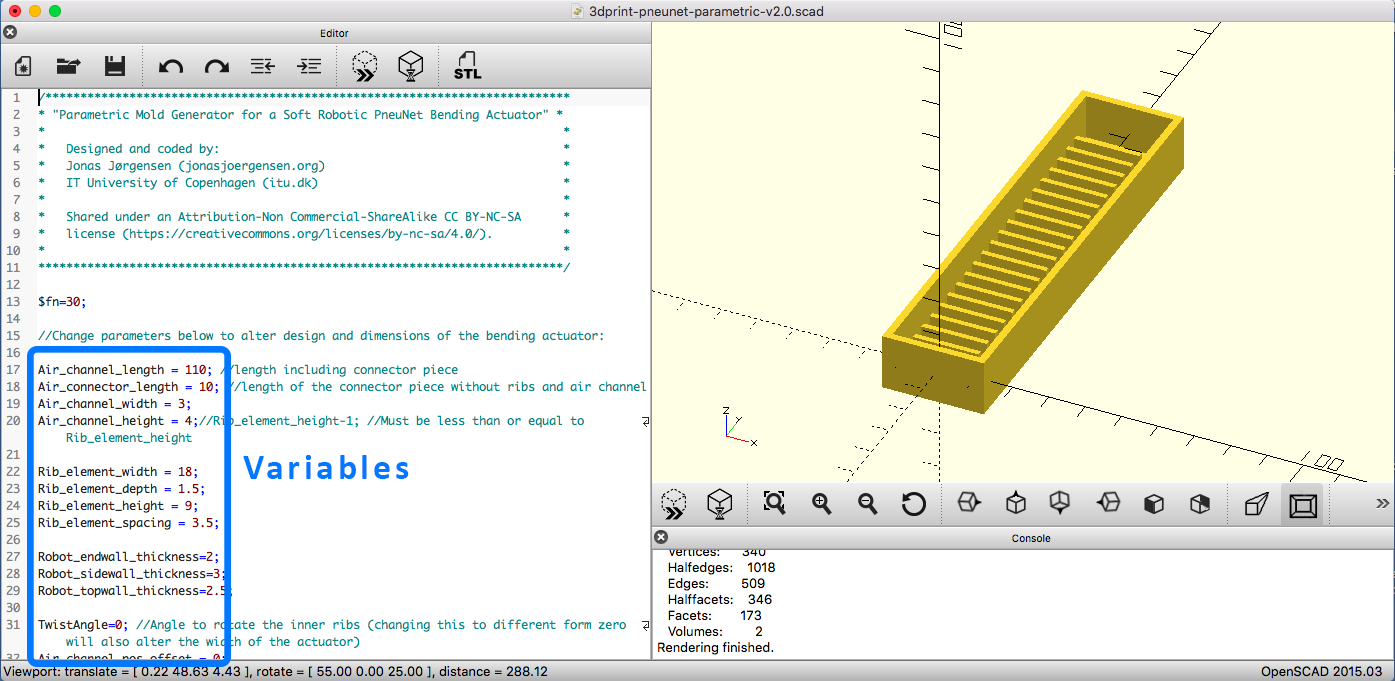Zoom out of the 3D view
The height and width of the screenshot is (681, 1395).
pos(868,503)
